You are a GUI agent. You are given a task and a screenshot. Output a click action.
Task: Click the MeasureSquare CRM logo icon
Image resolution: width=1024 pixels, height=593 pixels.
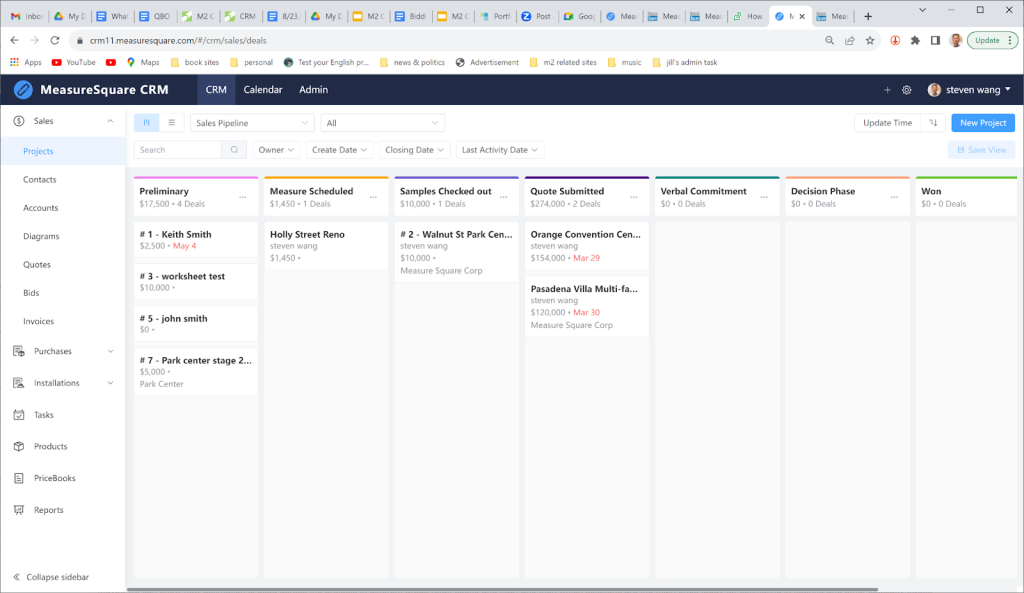click(23, 90)
